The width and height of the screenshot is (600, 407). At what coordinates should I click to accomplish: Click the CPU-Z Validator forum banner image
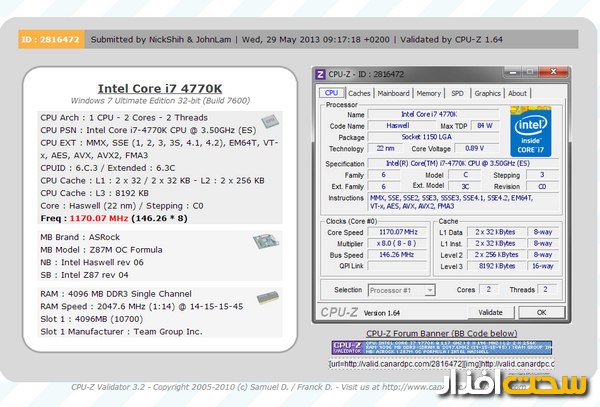pyautogui.click(x=442, y=347)
